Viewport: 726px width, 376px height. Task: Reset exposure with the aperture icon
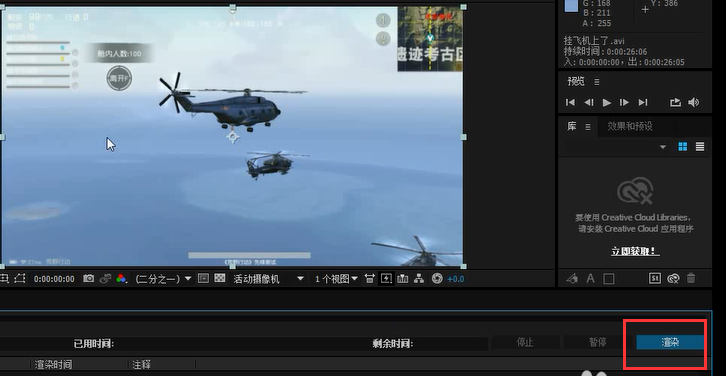pos(437,278)
